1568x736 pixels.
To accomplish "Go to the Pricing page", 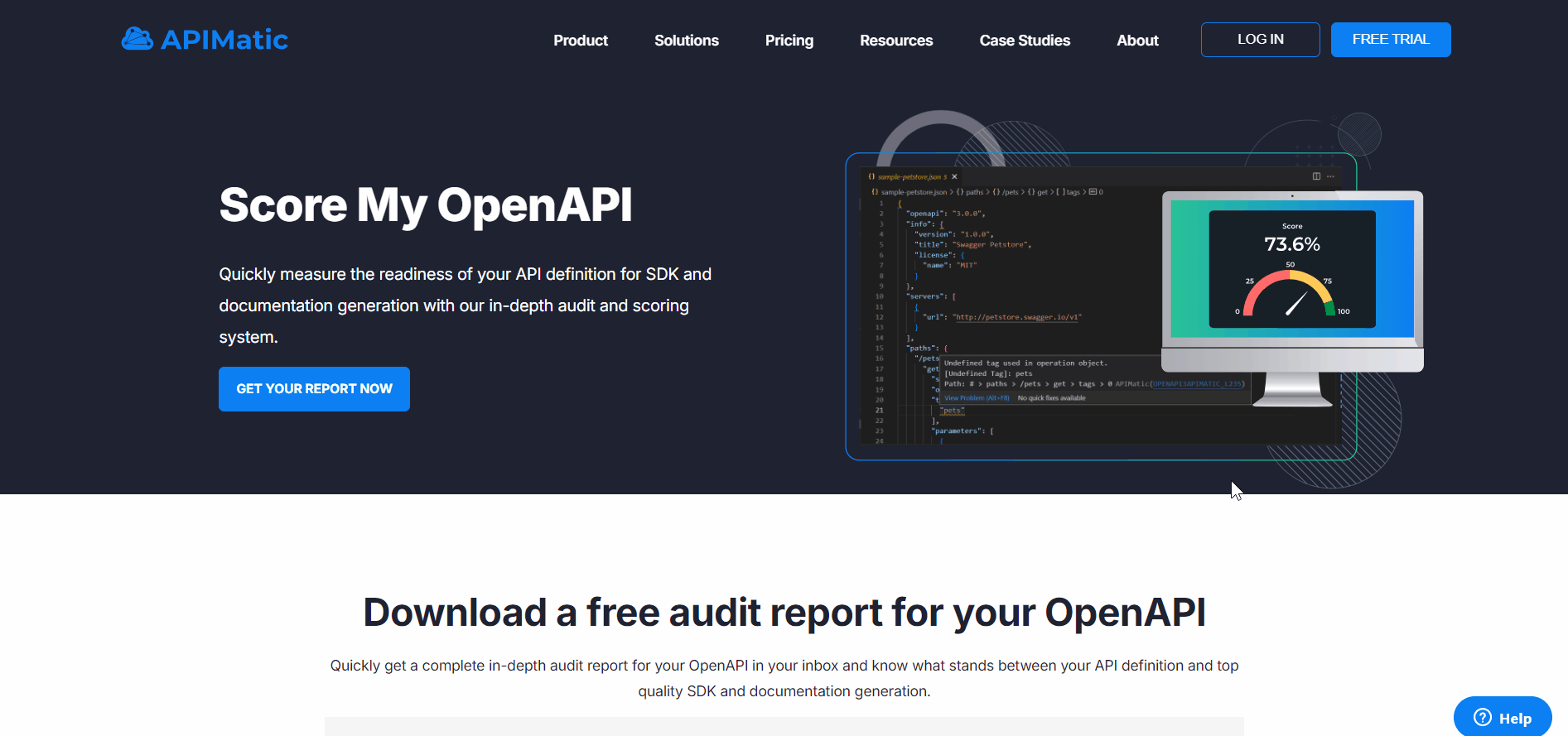I will coord(789,41).
